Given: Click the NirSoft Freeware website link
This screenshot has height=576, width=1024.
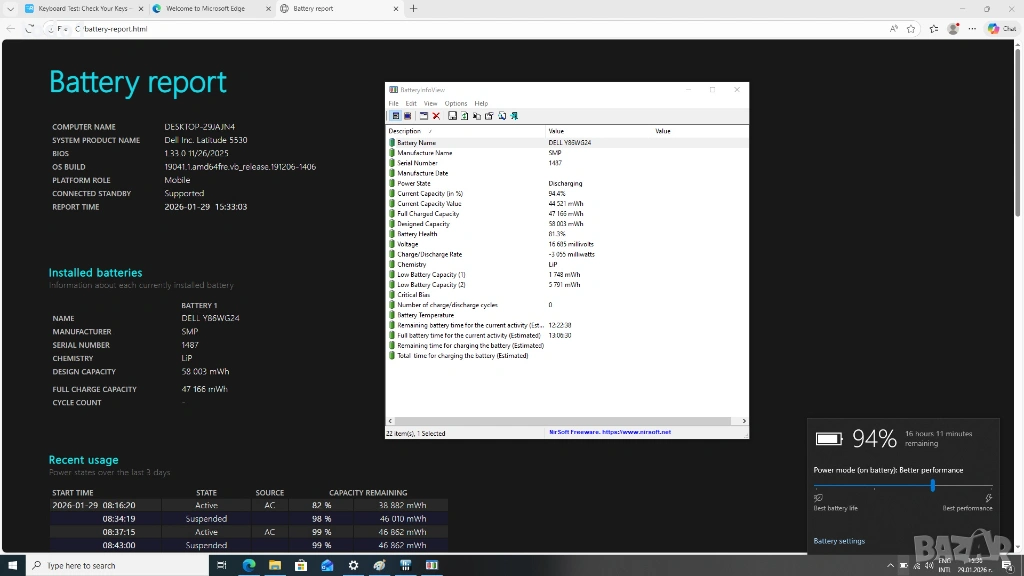Looking at the screenshot, I should tap(610, 432).
